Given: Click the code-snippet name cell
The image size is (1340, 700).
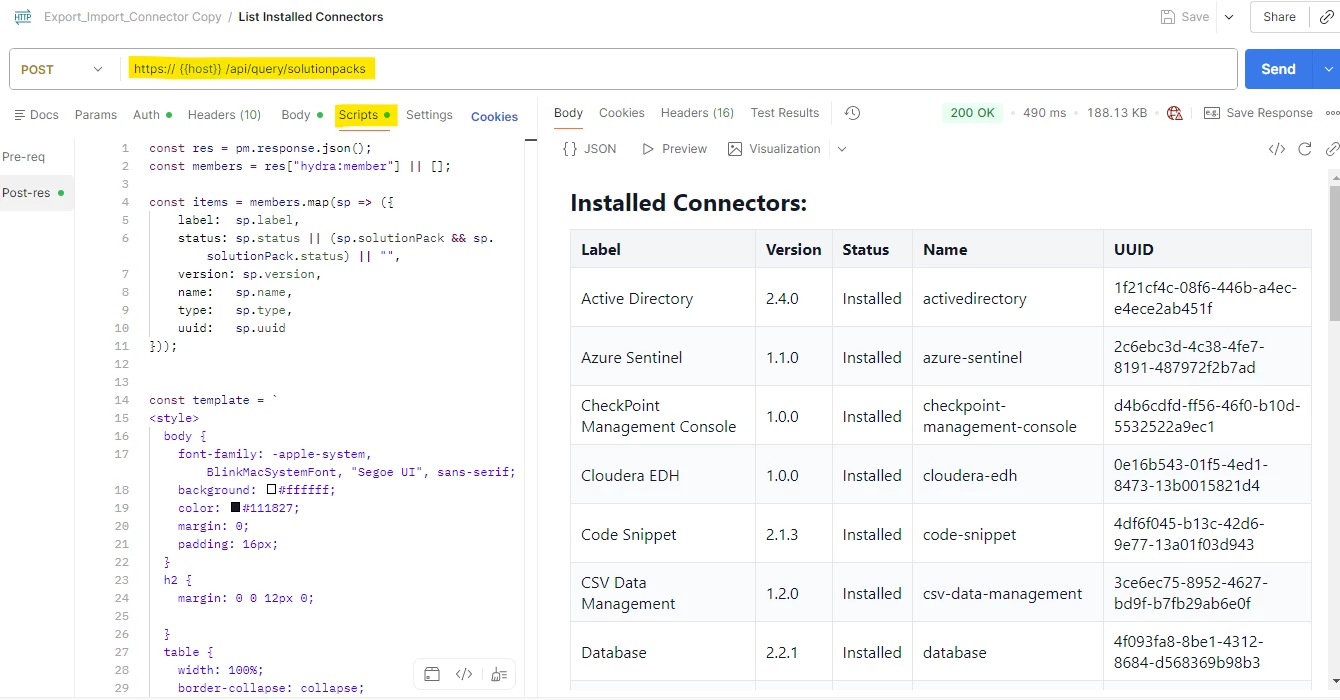Looking at the screenshot, I should (1008, 534).
